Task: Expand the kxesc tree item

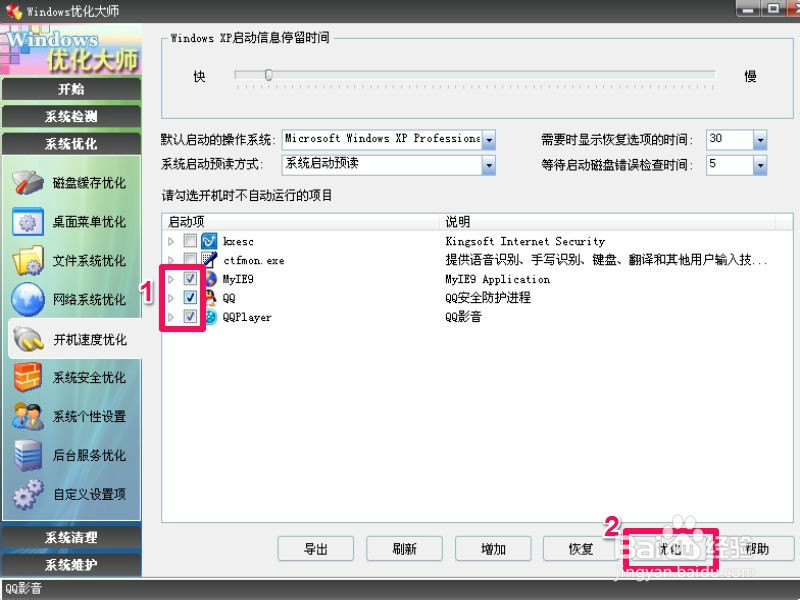Action: (171, 240)
